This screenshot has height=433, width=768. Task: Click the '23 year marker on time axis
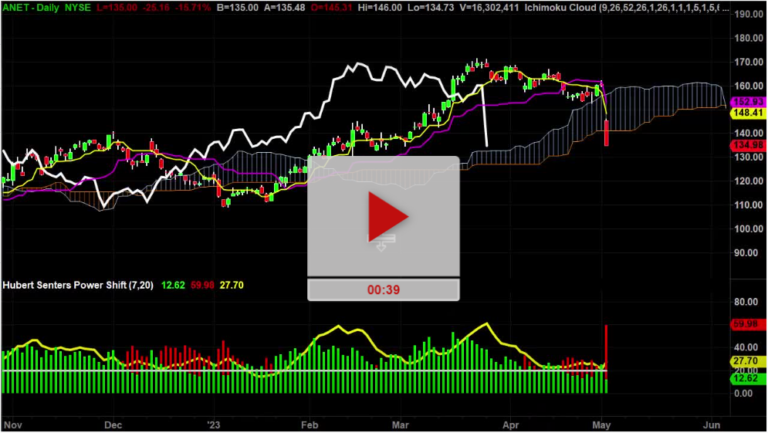(215, 423)
